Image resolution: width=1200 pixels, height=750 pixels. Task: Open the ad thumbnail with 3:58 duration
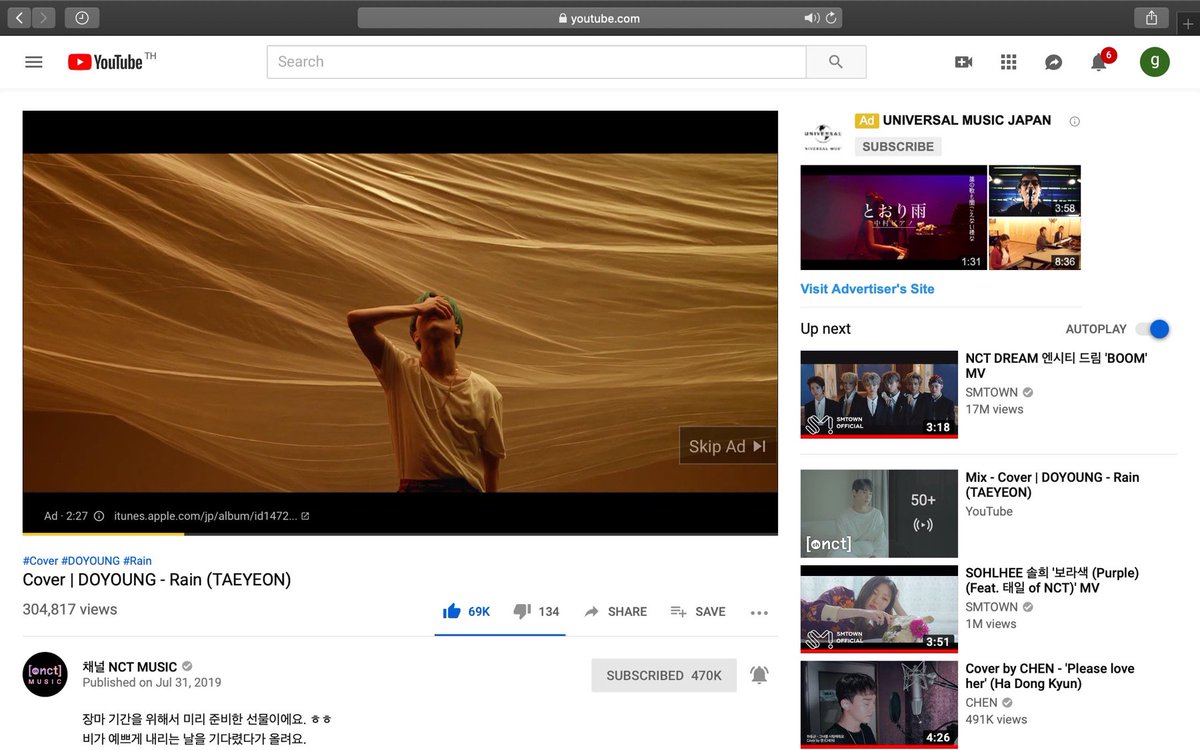click(1035, 190)
